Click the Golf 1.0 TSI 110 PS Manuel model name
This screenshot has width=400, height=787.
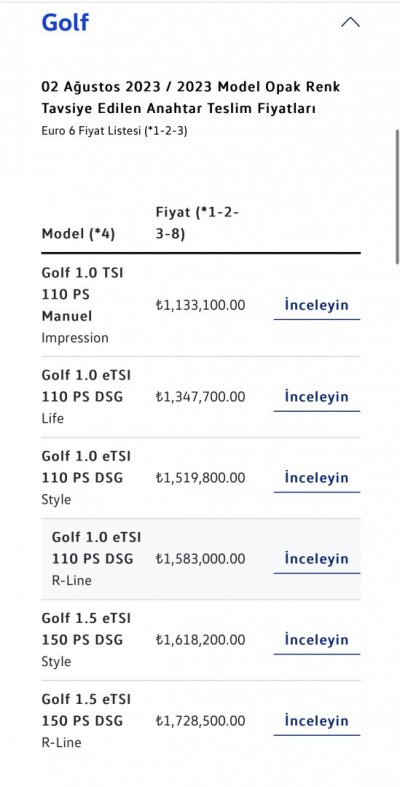82,295
